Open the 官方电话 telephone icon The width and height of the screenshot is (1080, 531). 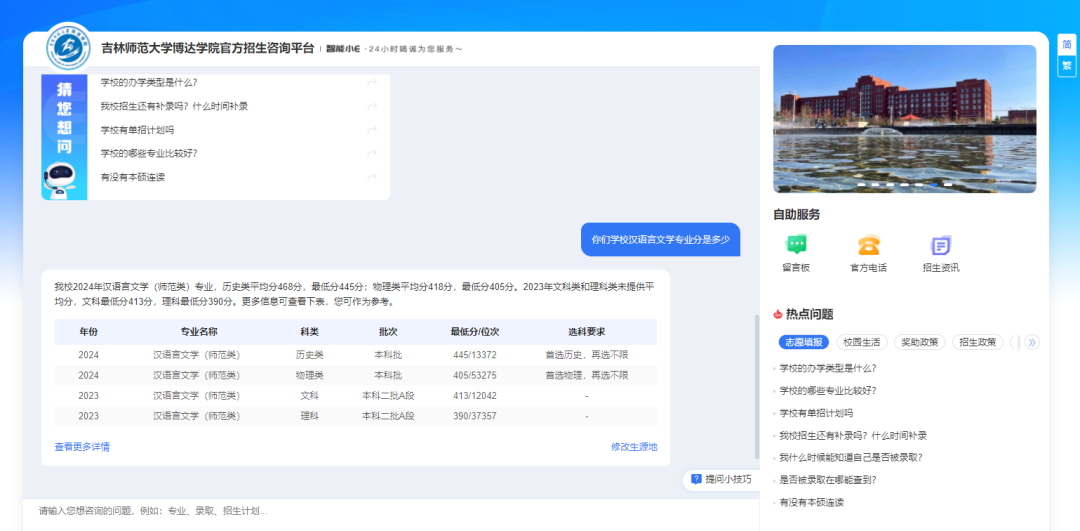coord(868,245)
